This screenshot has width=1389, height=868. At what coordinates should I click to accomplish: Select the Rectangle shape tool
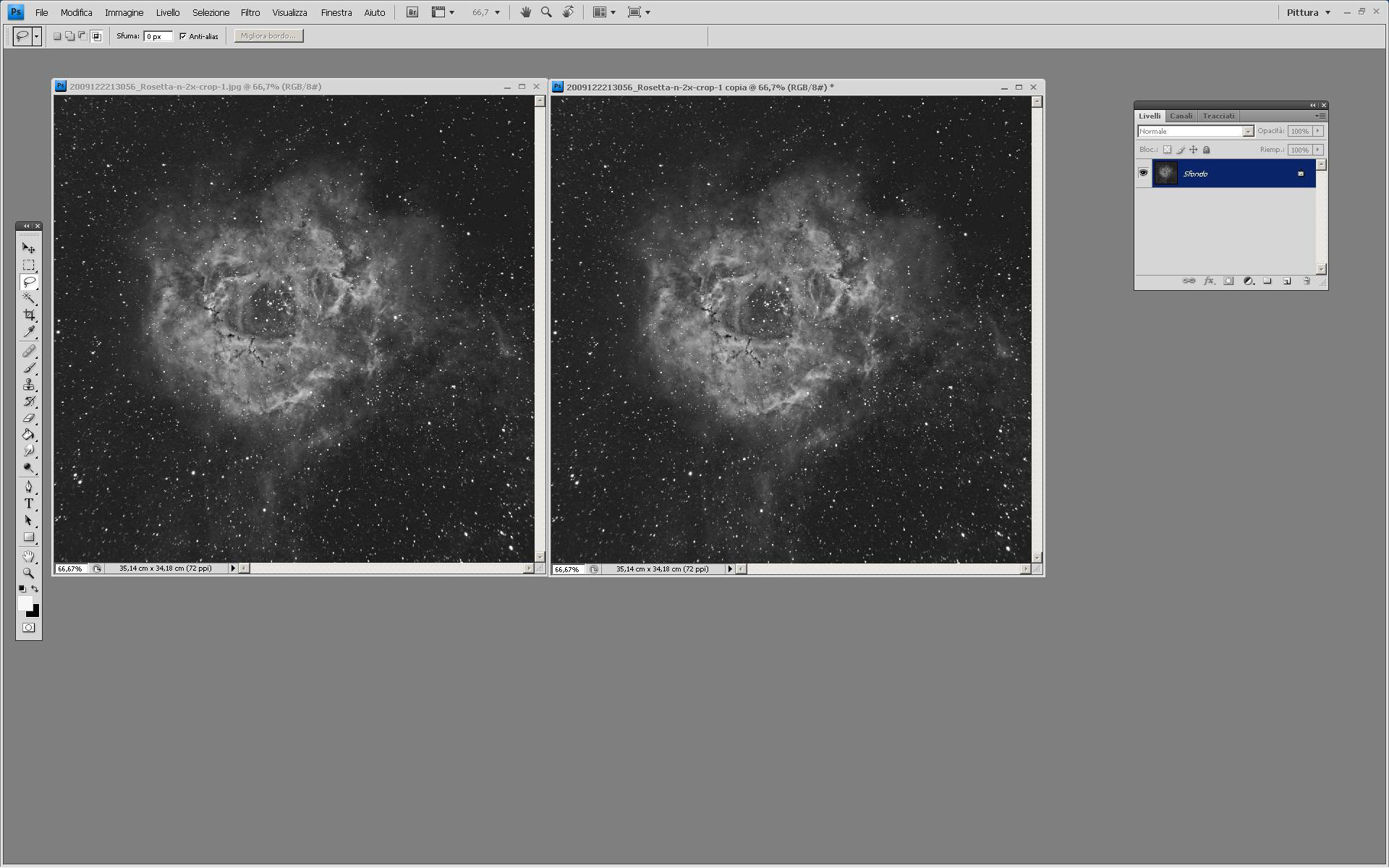pyautogui.click(x=29, y=537)
